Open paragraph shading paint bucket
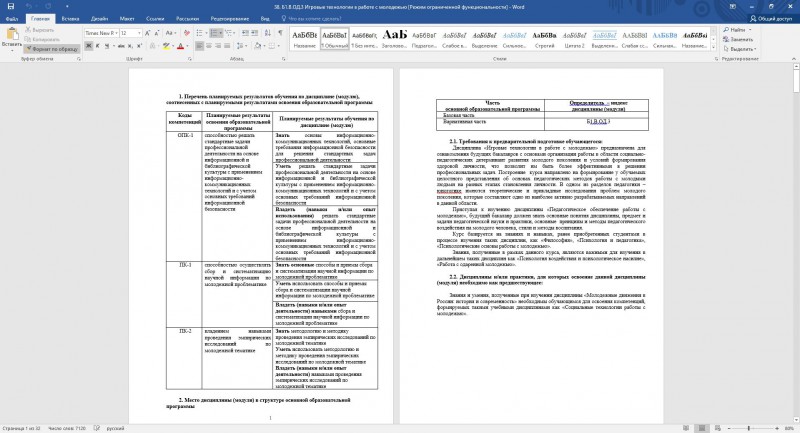Screen dimensions: 800x433 258,46
